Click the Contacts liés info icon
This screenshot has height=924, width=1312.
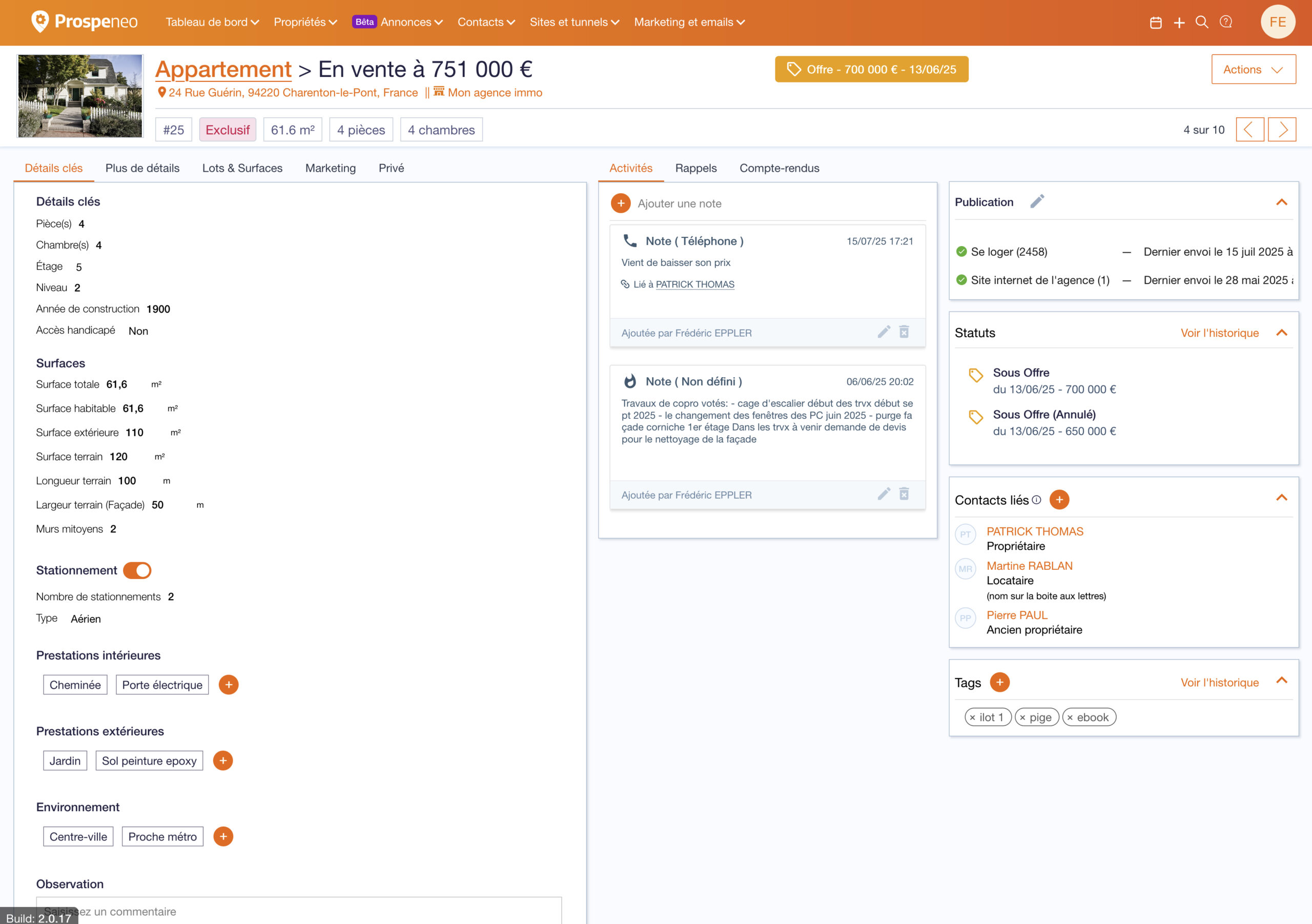(x=1037, y=500)
